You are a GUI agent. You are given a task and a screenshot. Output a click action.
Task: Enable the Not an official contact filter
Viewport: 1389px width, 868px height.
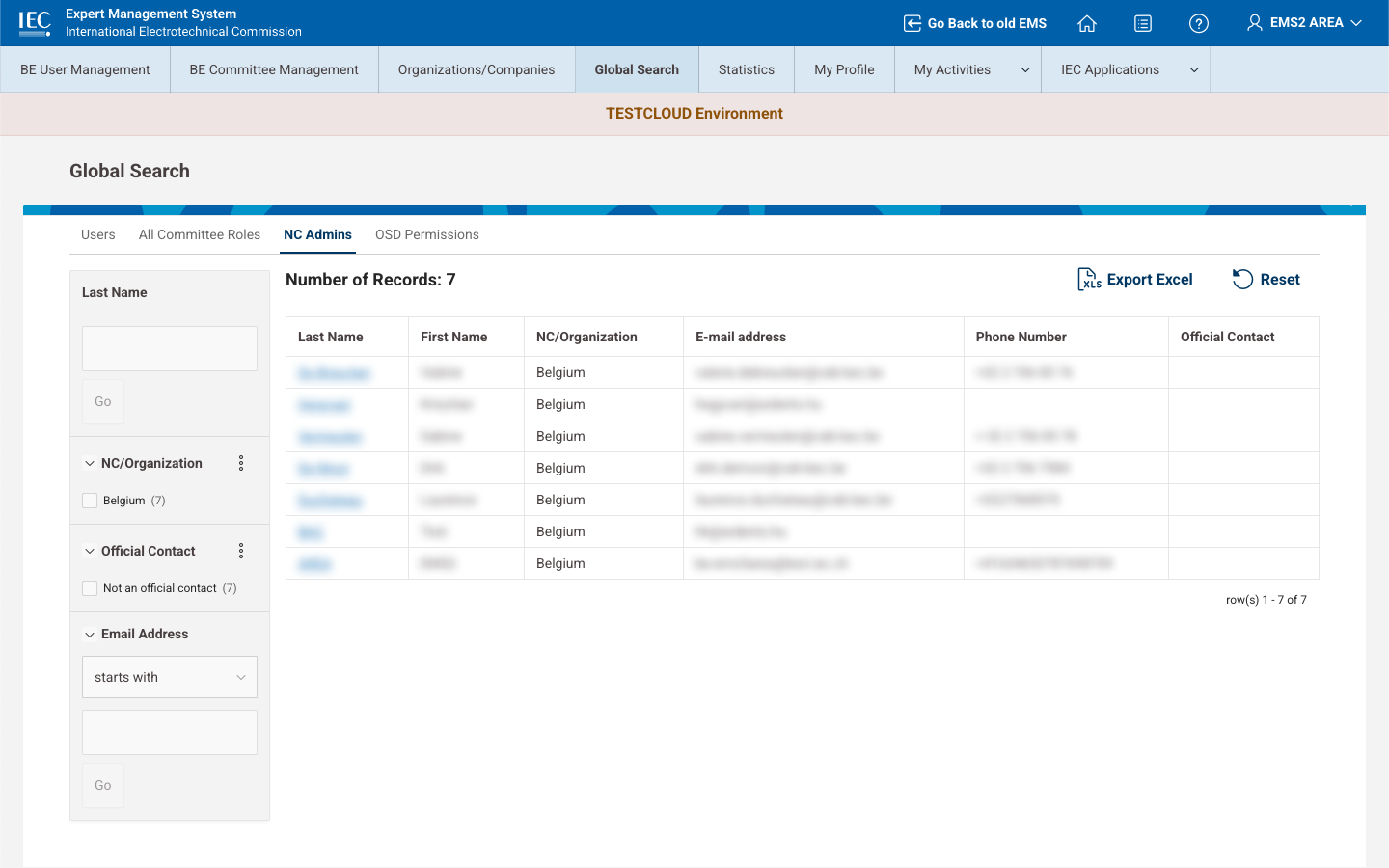coord(90,588)
